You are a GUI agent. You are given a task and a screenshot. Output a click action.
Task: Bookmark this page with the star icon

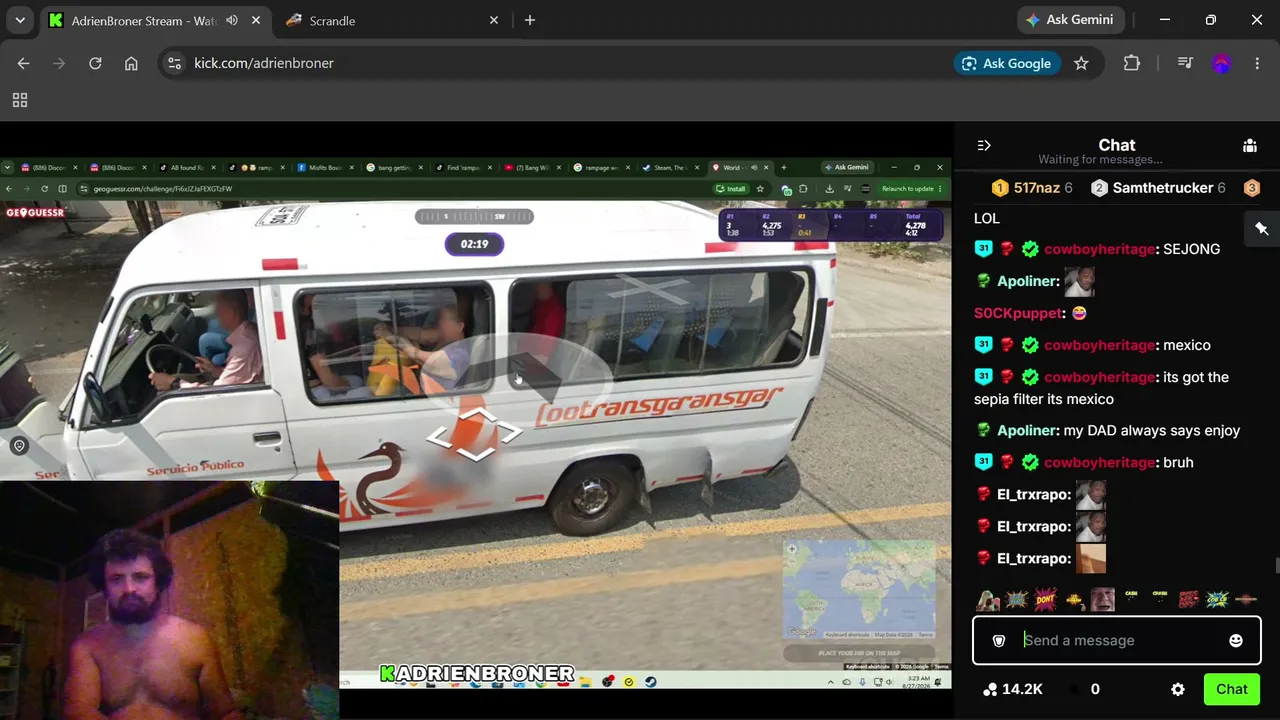coord(1081,63)
